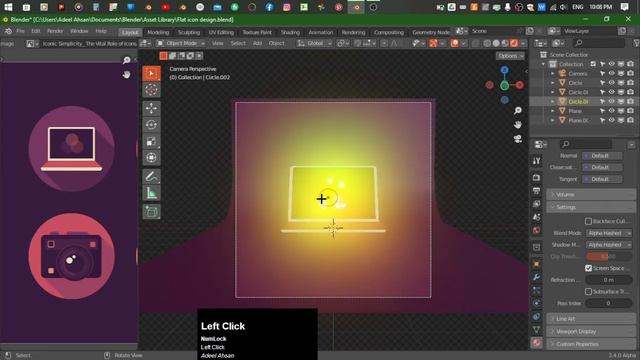
Task: Collapse the Collection tree item
Action: [543, 64]
